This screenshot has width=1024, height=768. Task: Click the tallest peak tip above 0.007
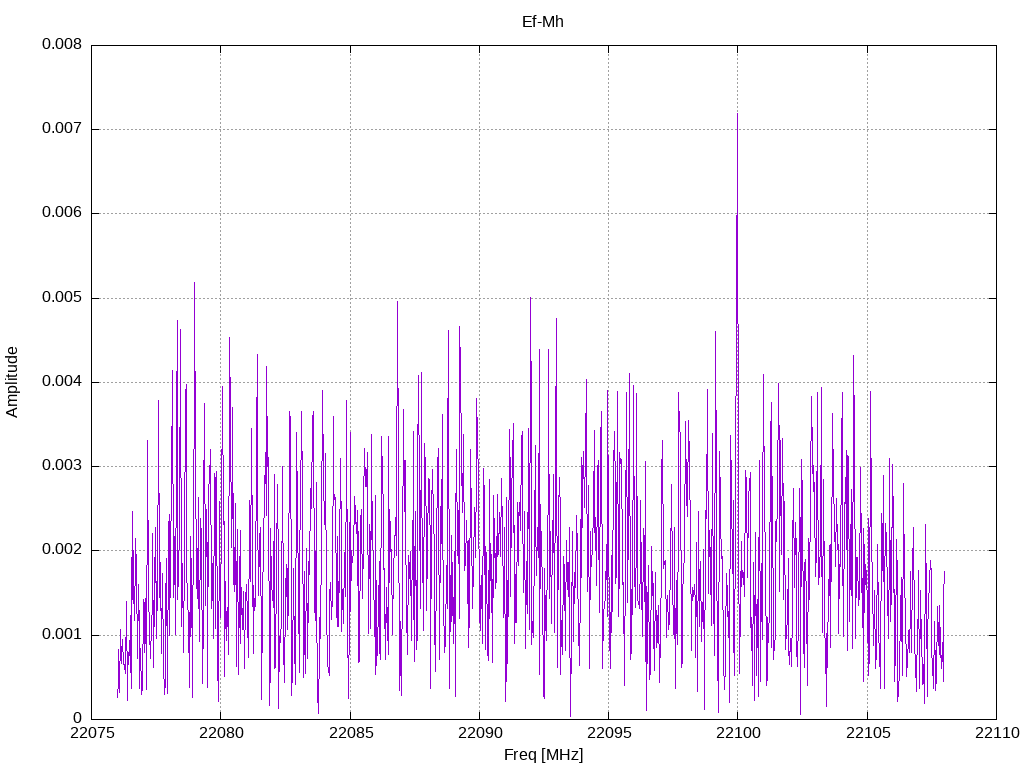(x=737, y=114)
